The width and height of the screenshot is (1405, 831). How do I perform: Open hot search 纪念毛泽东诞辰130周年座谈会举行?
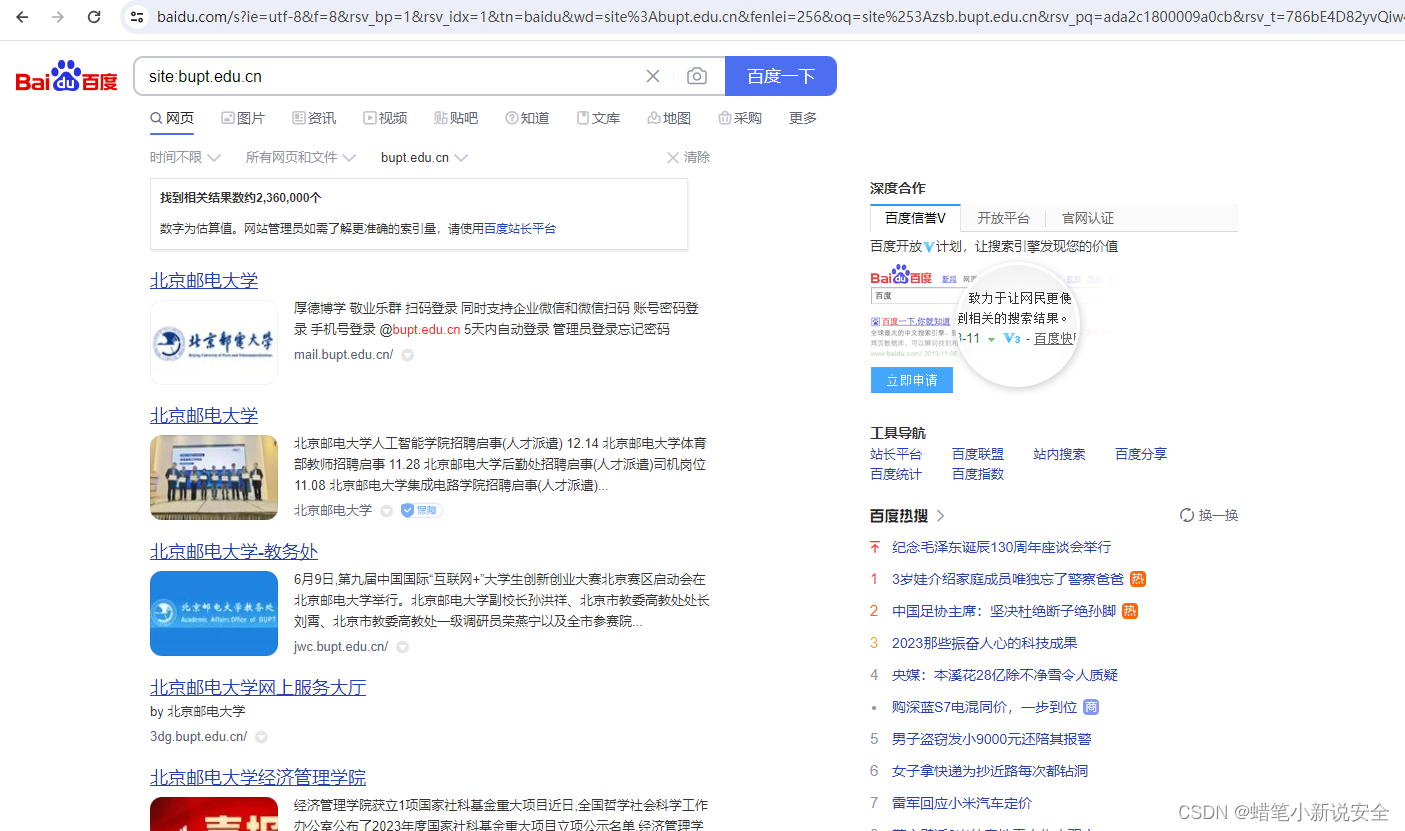[1001, 547]
